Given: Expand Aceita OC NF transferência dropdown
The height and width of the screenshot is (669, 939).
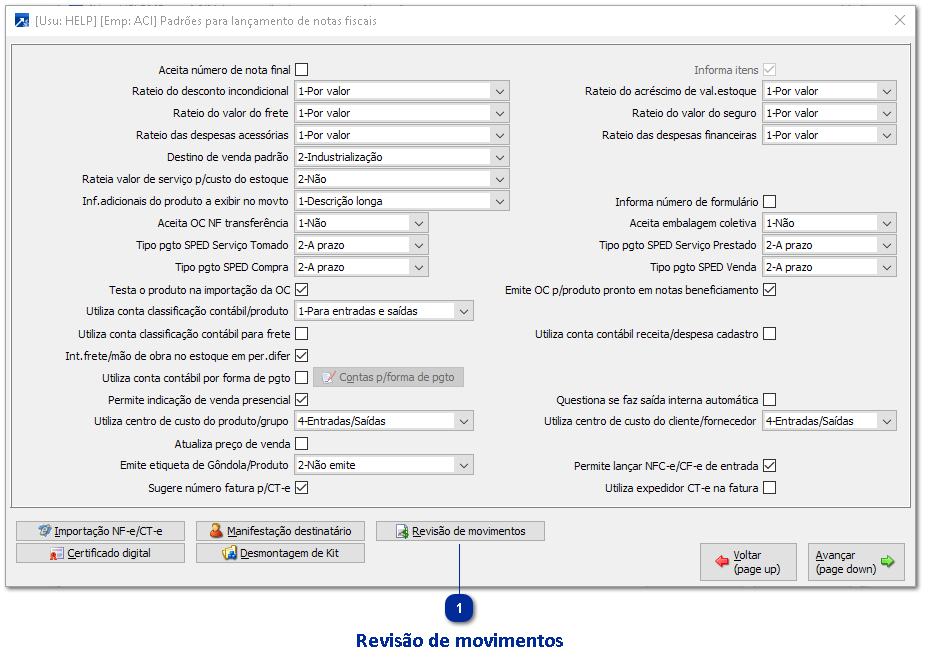Looking at the screenshot, I should tap(361, 223).
